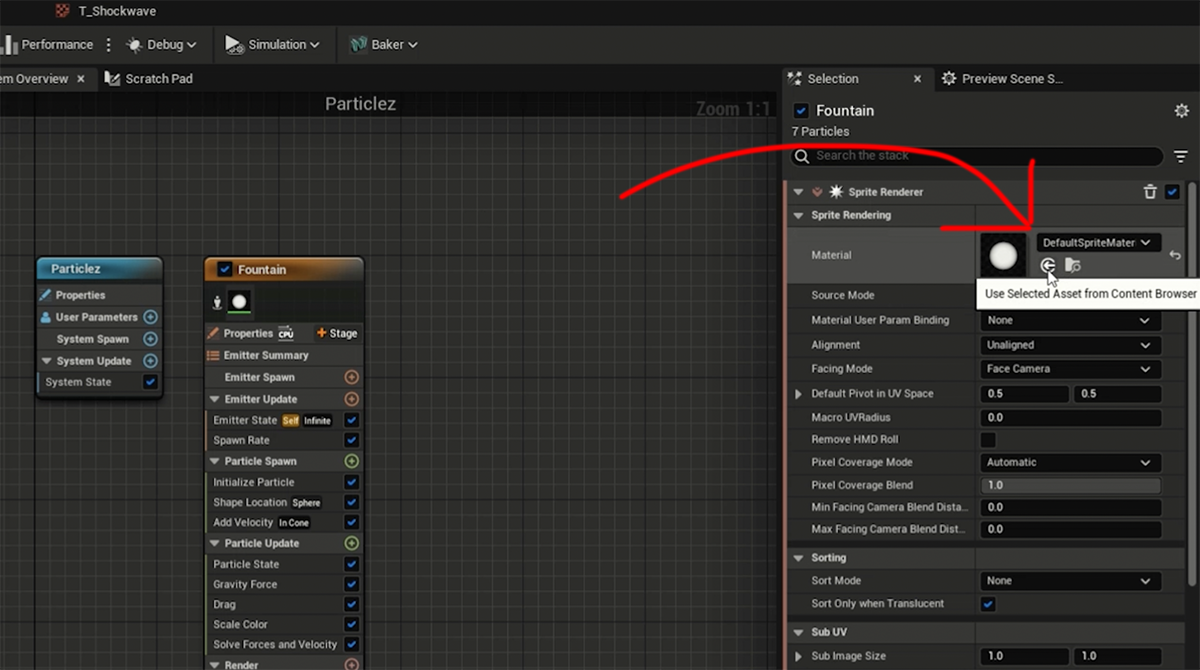1200x670 pixels.
Task: Click Use Selected Asset from Content Browser icon
Action: [x=1047, y=265]
